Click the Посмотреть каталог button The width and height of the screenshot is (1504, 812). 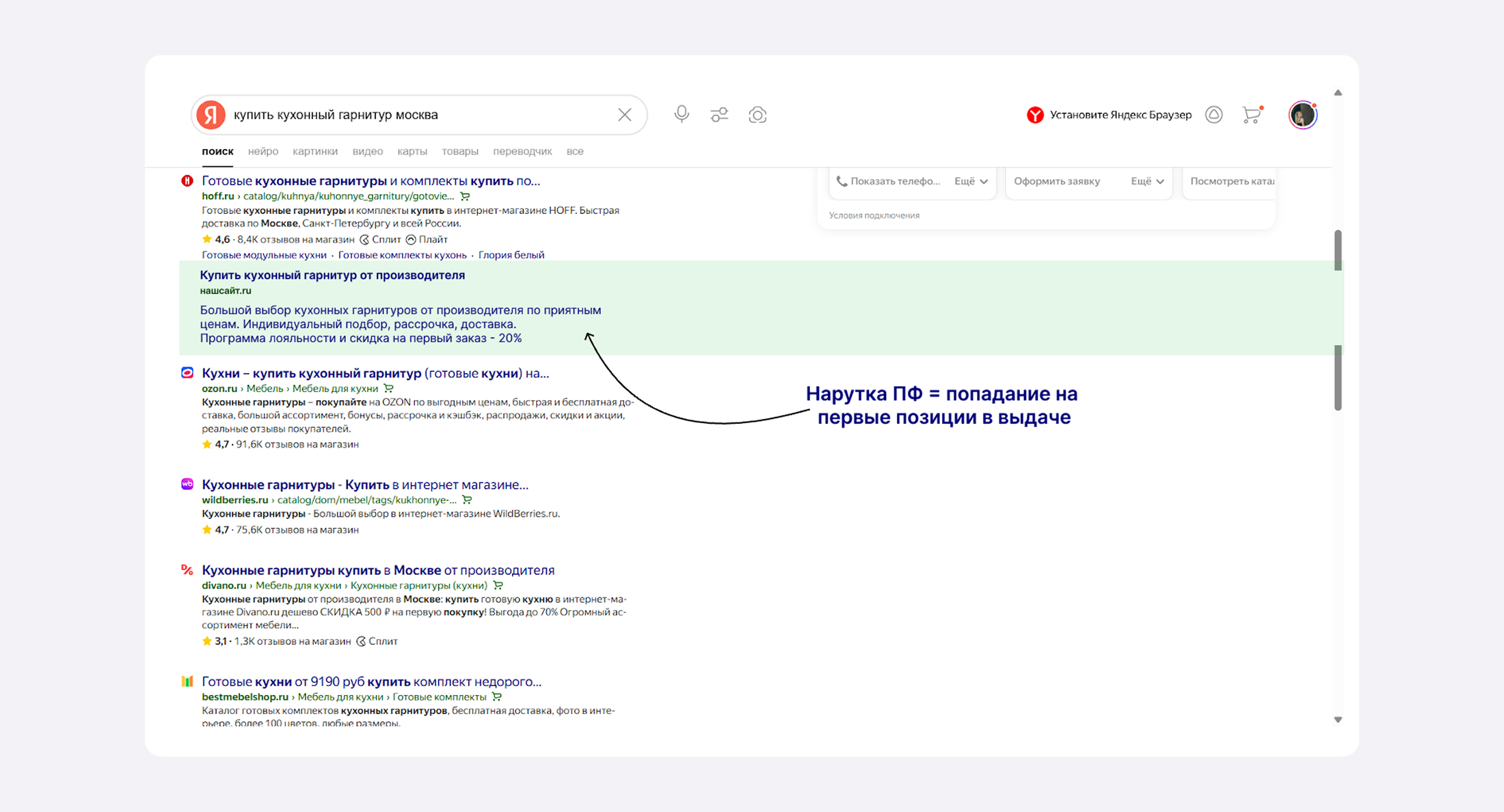(x=1231, y=181)
